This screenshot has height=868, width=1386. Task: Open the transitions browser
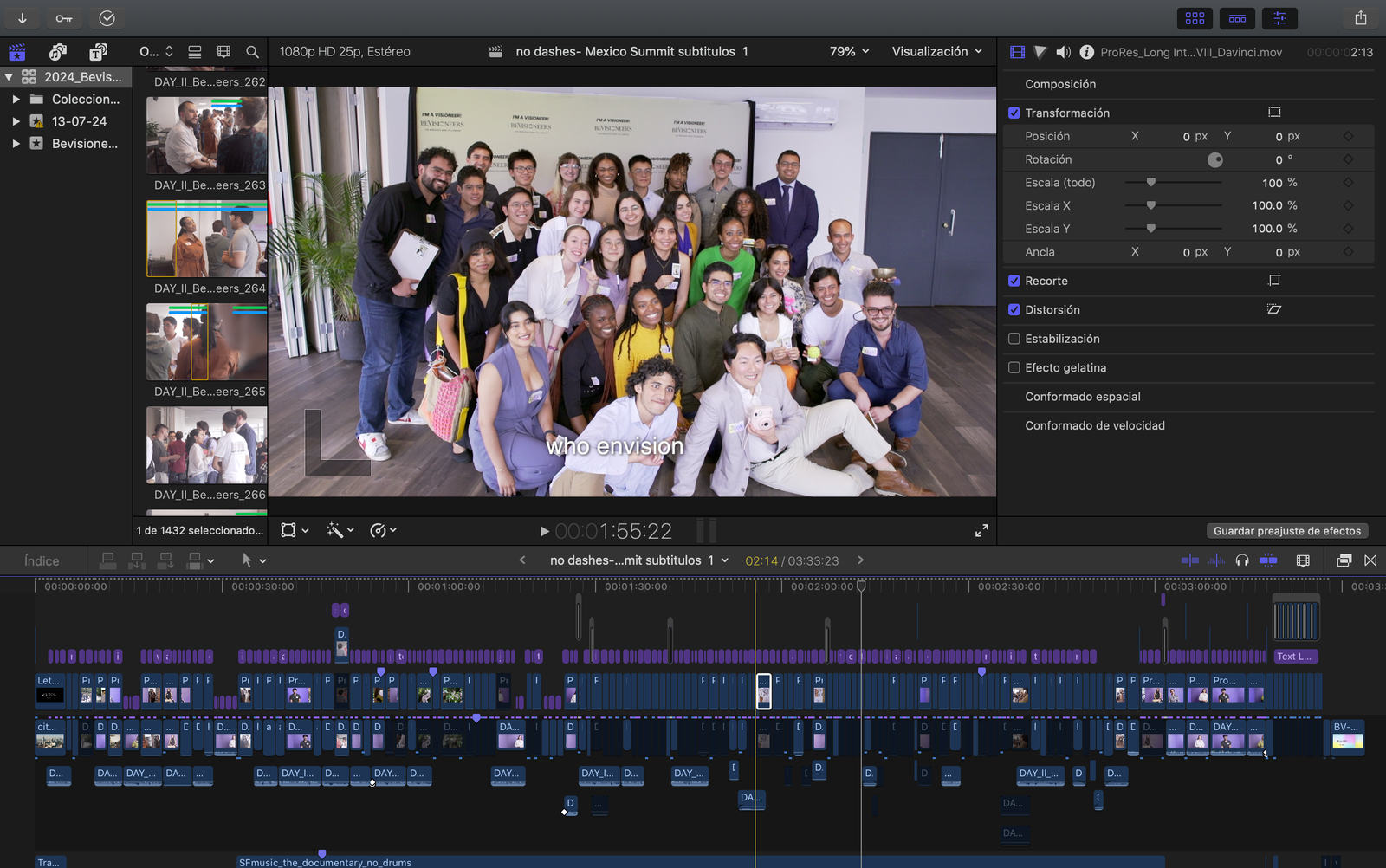pyautogui.click(x=1370, y=560)
